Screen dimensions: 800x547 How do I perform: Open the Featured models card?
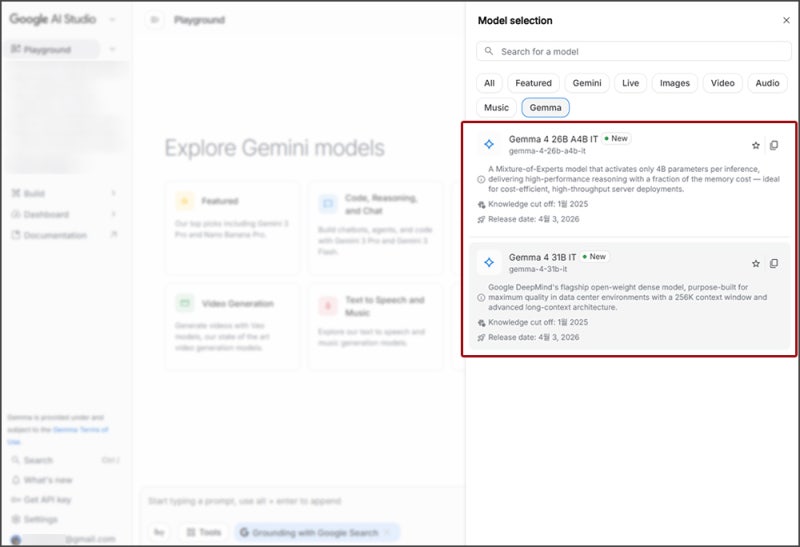pyautogui.click(x=232, y=228)
